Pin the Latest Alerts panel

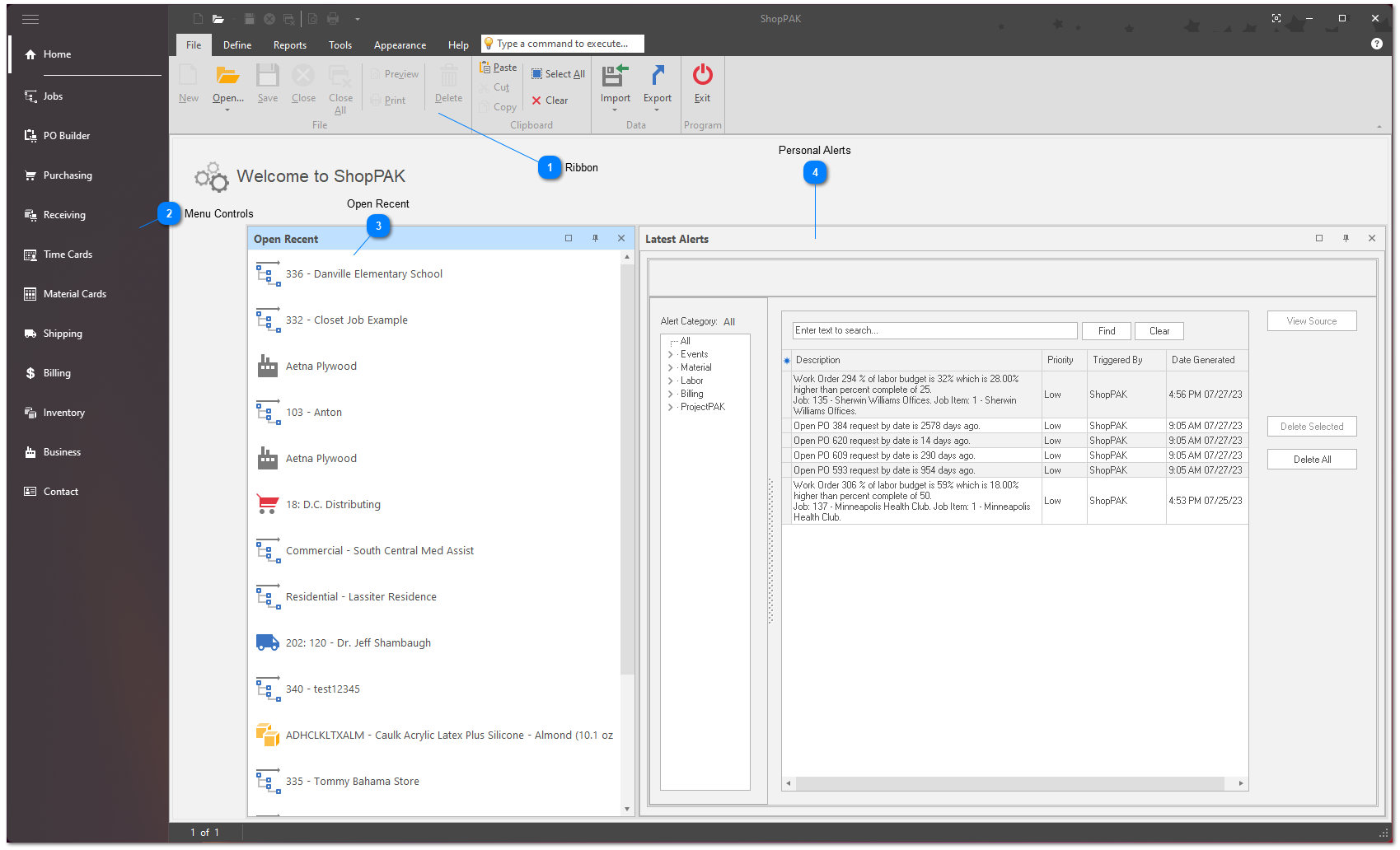click(1346, 239)
